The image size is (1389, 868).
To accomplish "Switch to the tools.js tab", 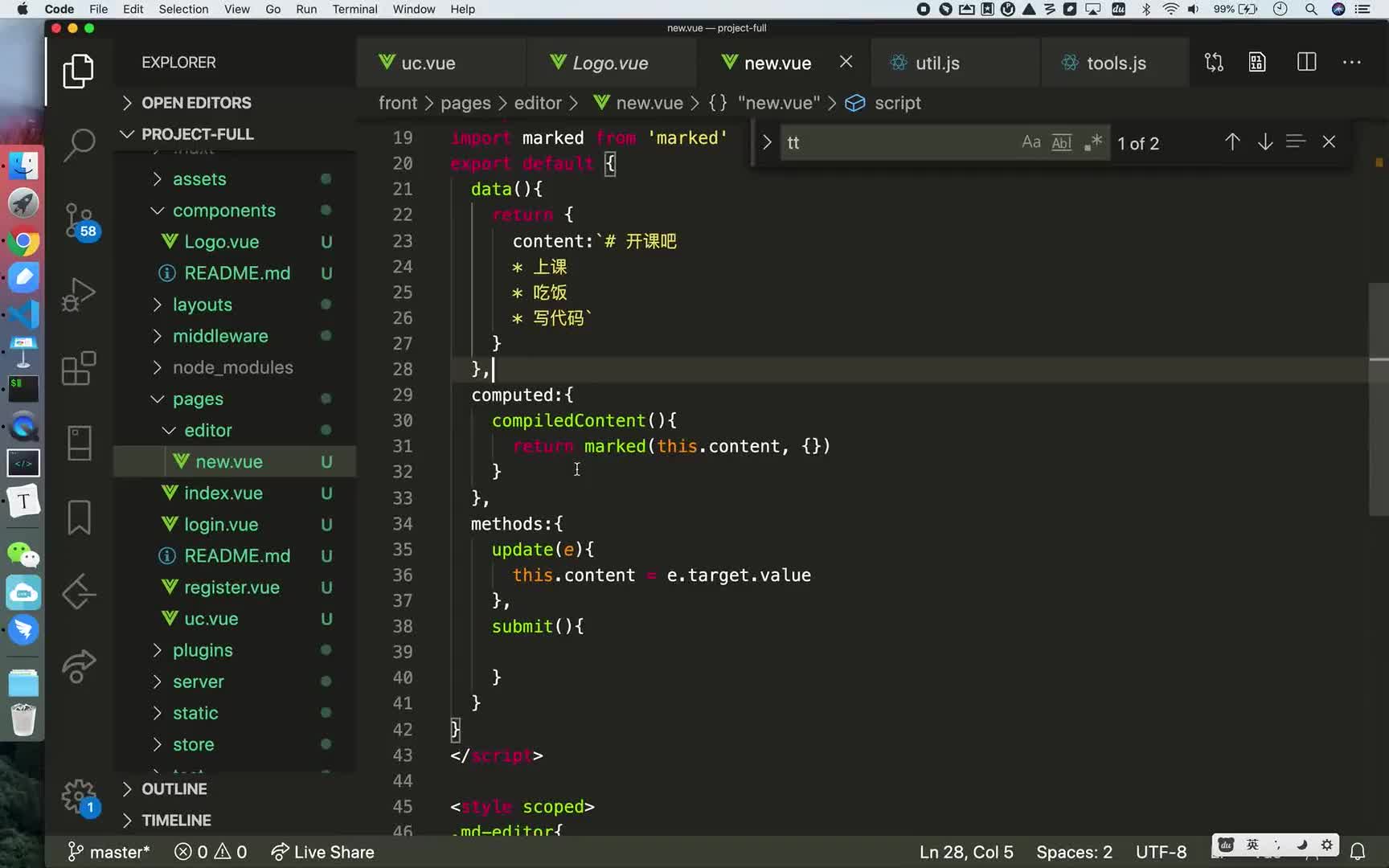I will click(1116, 63).
